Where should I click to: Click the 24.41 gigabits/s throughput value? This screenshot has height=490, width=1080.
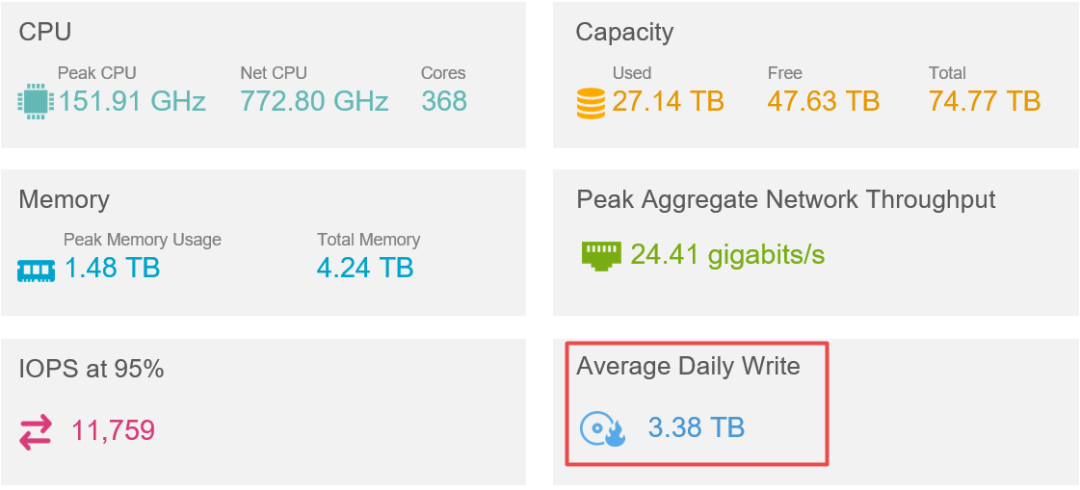(727, 255)
